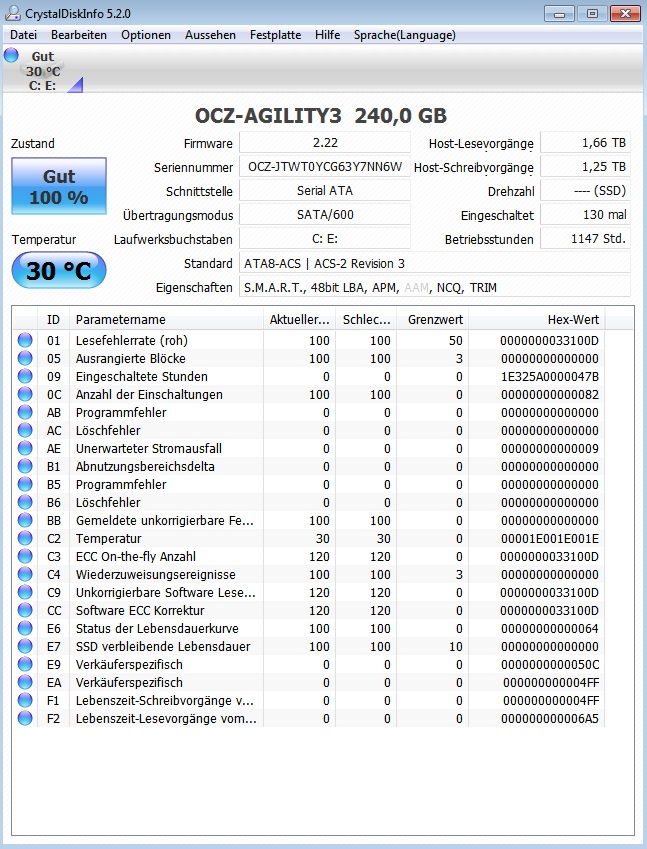The width and height of the screenshot is (647, 849).
Task: Click the ID column header
Action: (53, 319)
